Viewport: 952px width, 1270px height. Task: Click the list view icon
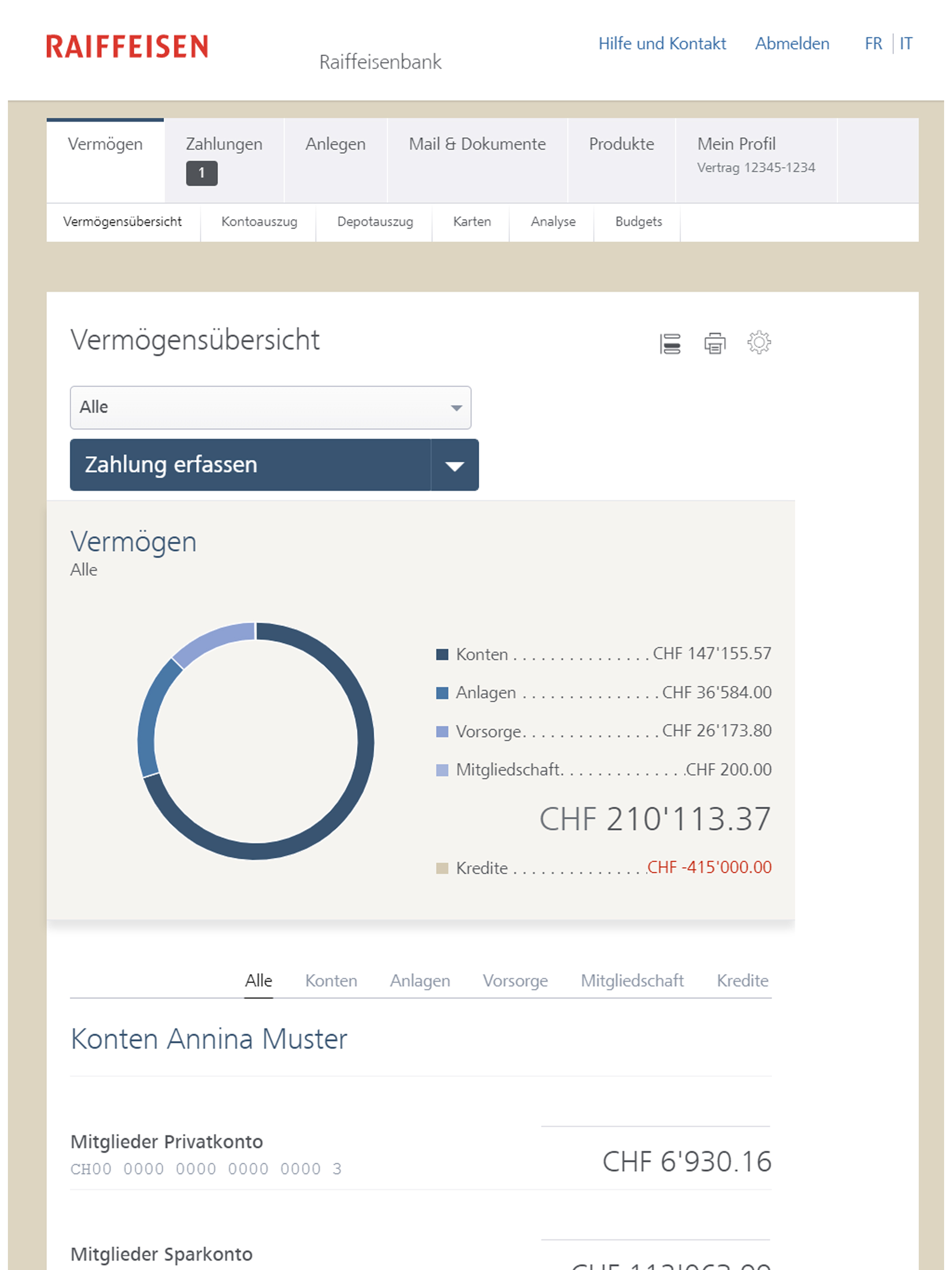click(670, 344)
